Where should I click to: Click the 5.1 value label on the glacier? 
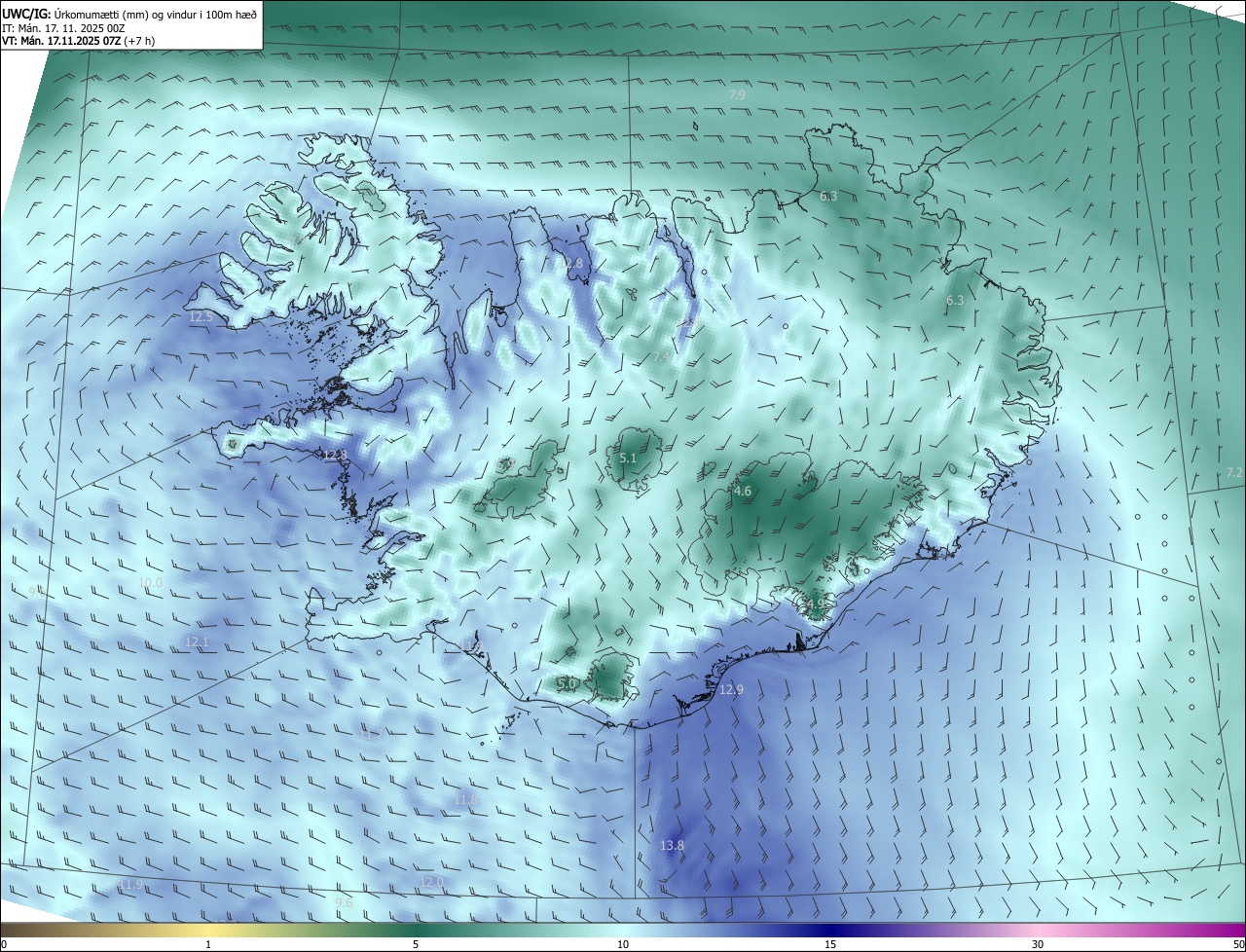coord(628,458)
